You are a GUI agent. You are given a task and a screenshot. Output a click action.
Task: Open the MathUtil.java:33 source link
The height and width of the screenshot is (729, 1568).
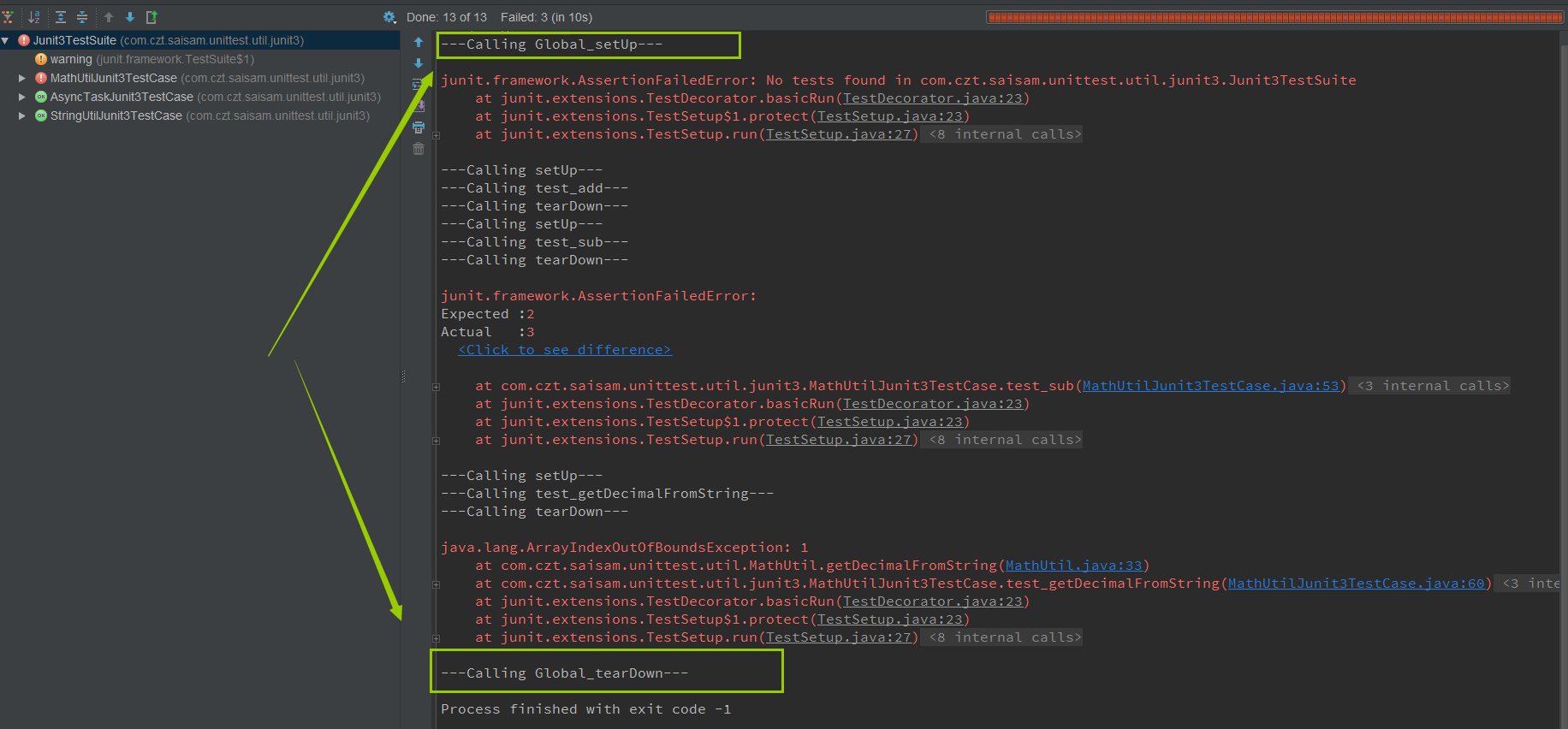1074,566
